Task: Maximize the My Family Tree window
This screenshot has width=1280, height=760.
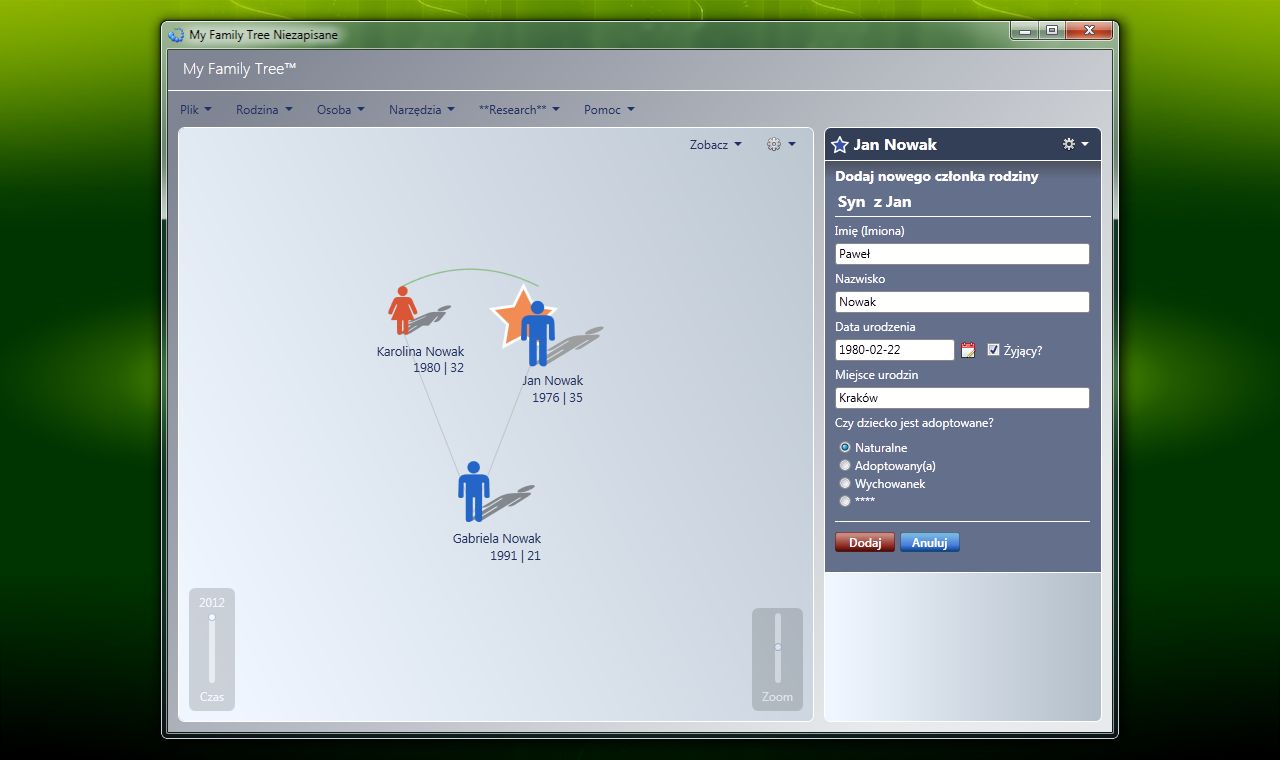Action: click(x=1052, y=31)
